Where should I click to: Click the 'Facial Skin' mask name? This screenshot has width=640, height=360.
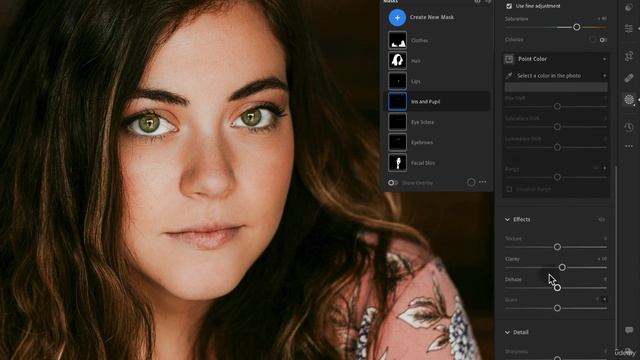coord(423,163)
